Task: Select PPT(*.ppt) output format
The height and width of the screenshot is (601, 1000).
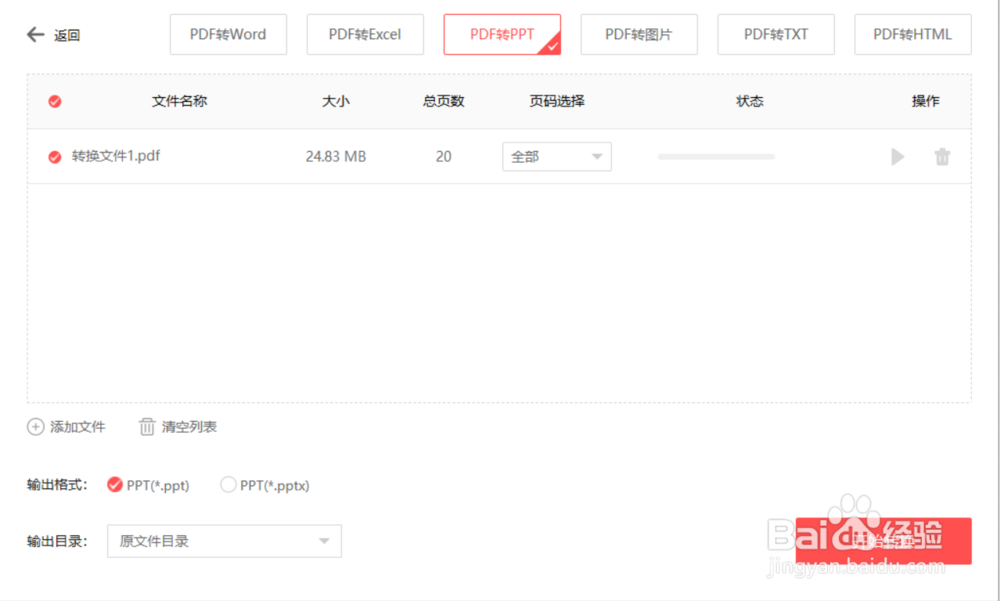Action: click(x=115, y=485)
